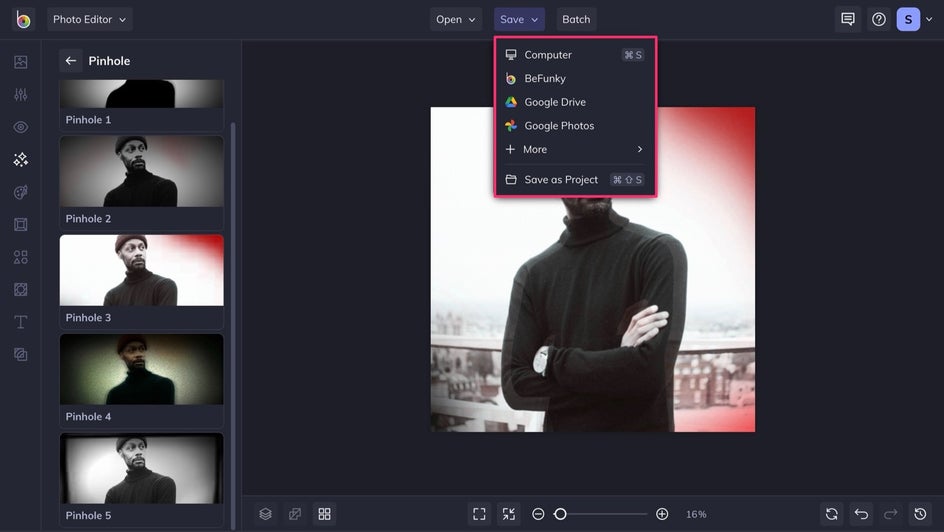Collapse the Save dropdown
The width and height of the screenshot is (944, 532).
point(519,19)
